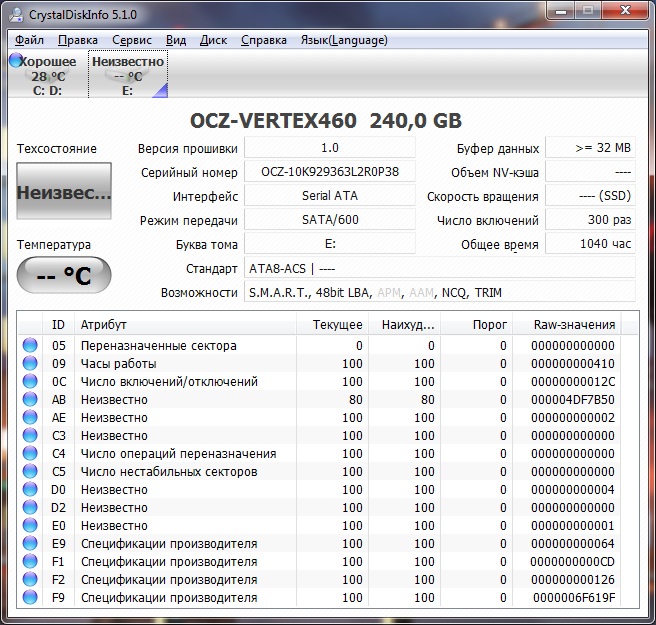The height and width of the screenshot is (625, 656).
Task: Click raw value 000004DF7B50
Action: [x=573, y=400]
